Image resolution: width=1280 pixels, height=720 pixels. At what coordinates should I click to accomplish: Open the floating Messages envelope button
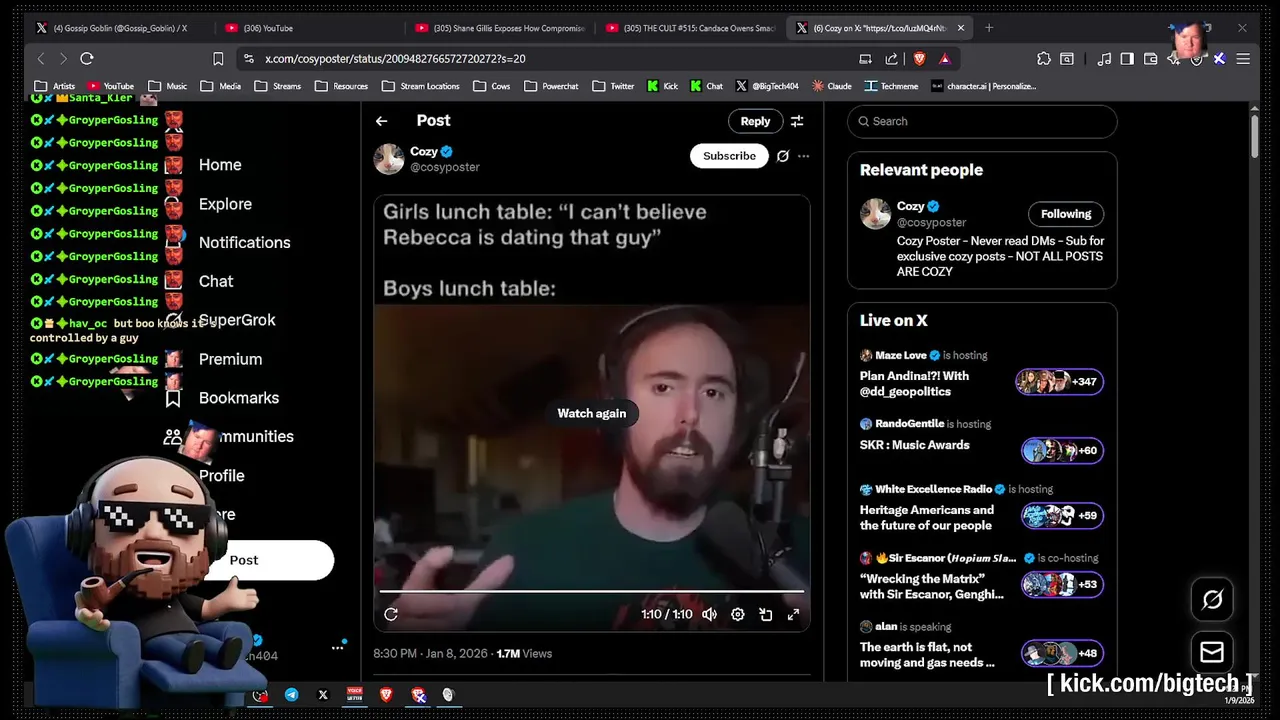(1212, 653)
